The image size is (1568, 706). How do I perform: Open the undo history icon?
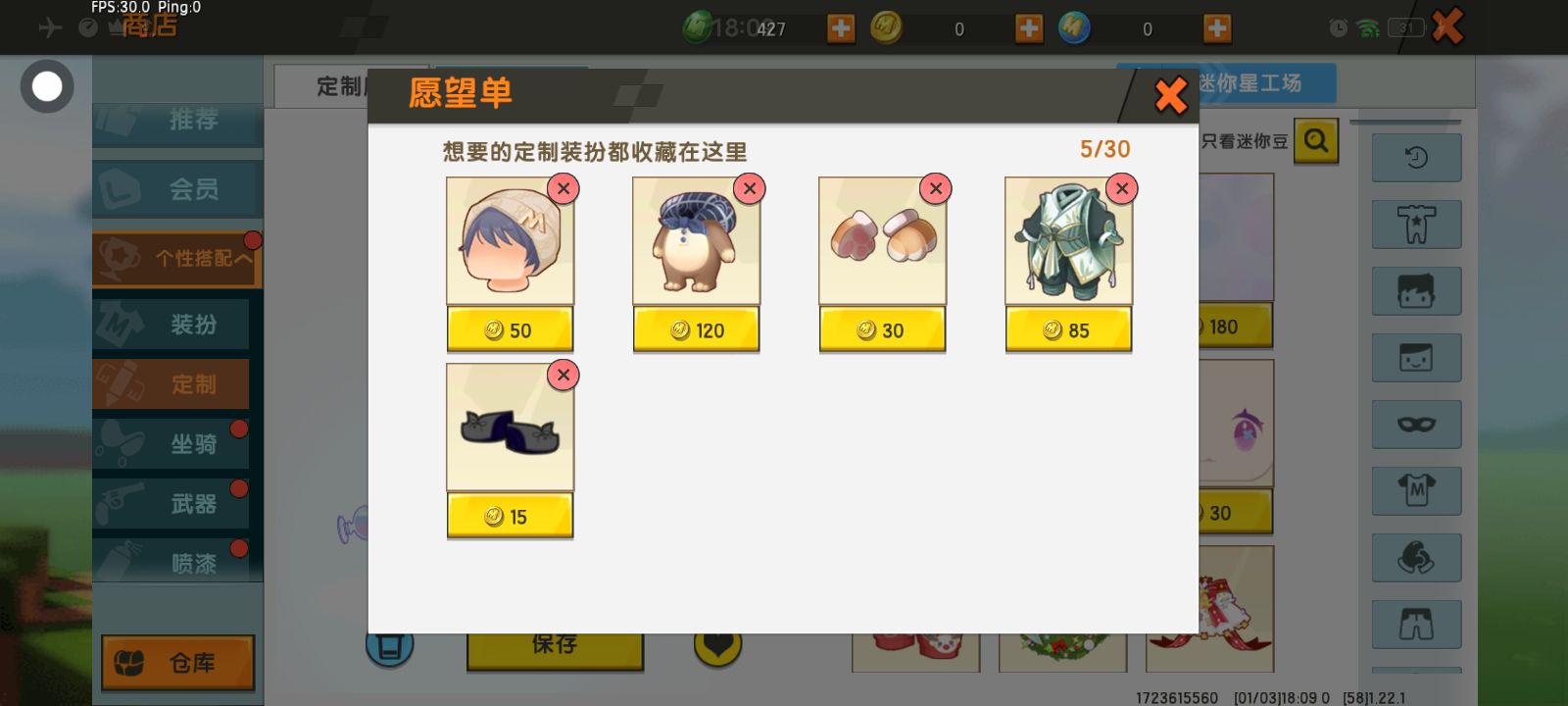pyautogui.click(x=1416, y=158)
